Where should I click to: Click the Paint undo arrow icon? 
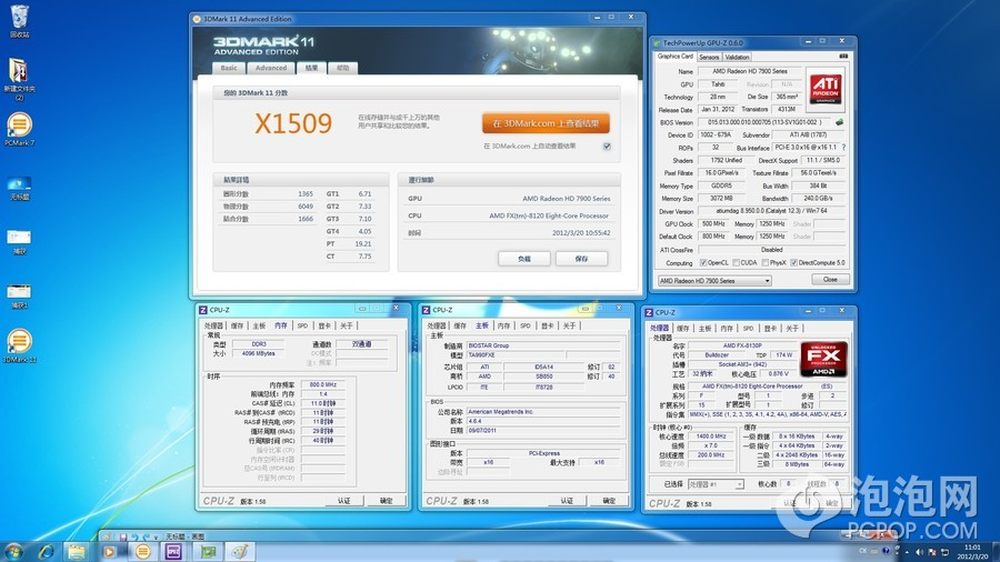click(135, 537)
